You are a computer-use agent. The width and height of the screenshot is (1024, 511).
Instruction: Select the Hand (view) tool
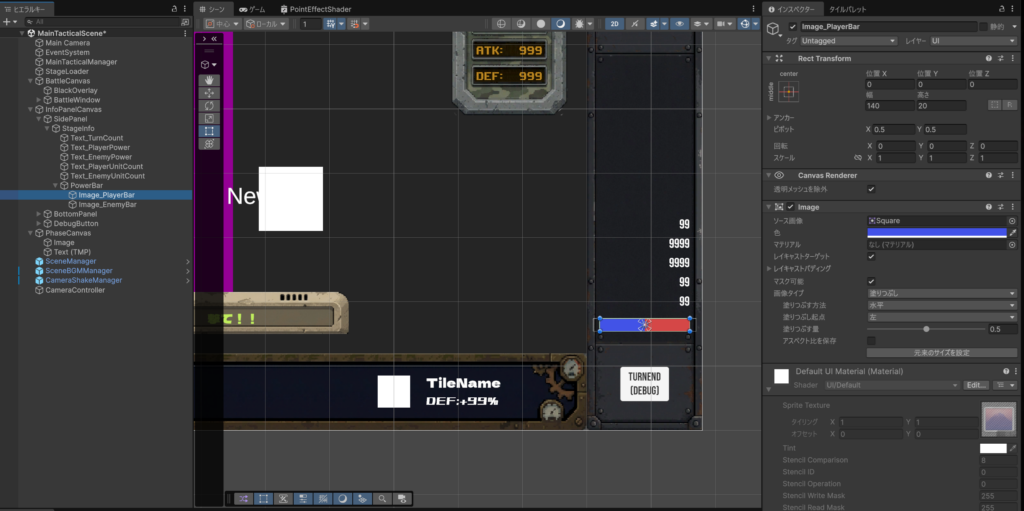click(210, 79)
